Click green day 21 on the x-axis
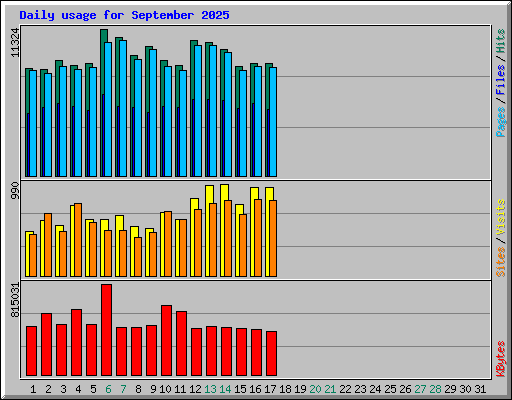 (x=330, y=389)
